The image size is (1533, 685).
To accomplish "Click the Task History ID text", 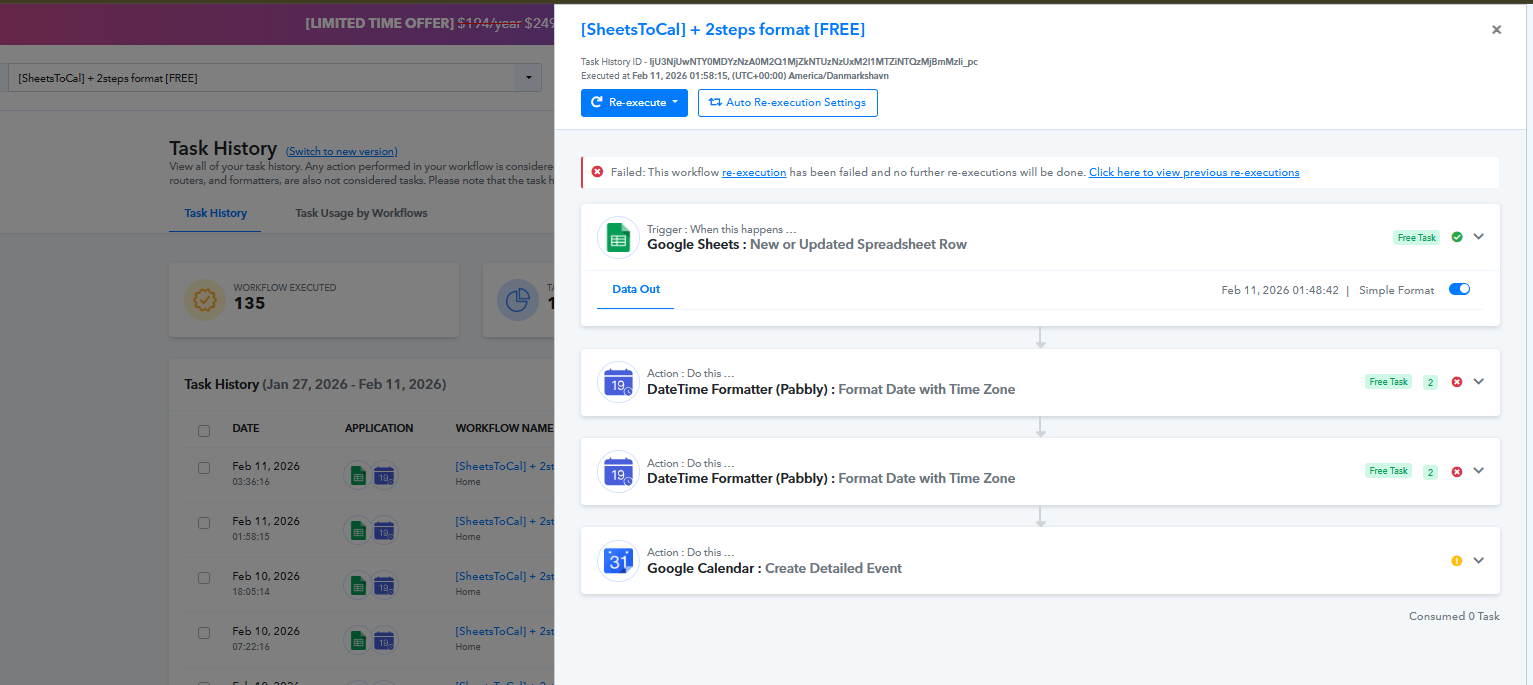I will coord(779,61).
